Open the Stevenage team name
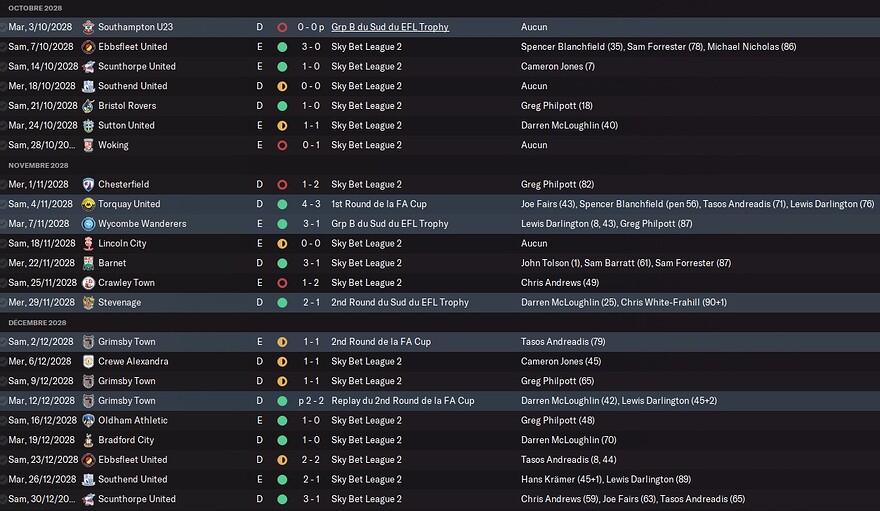The image size is (880, 511). tap(120, 302)
